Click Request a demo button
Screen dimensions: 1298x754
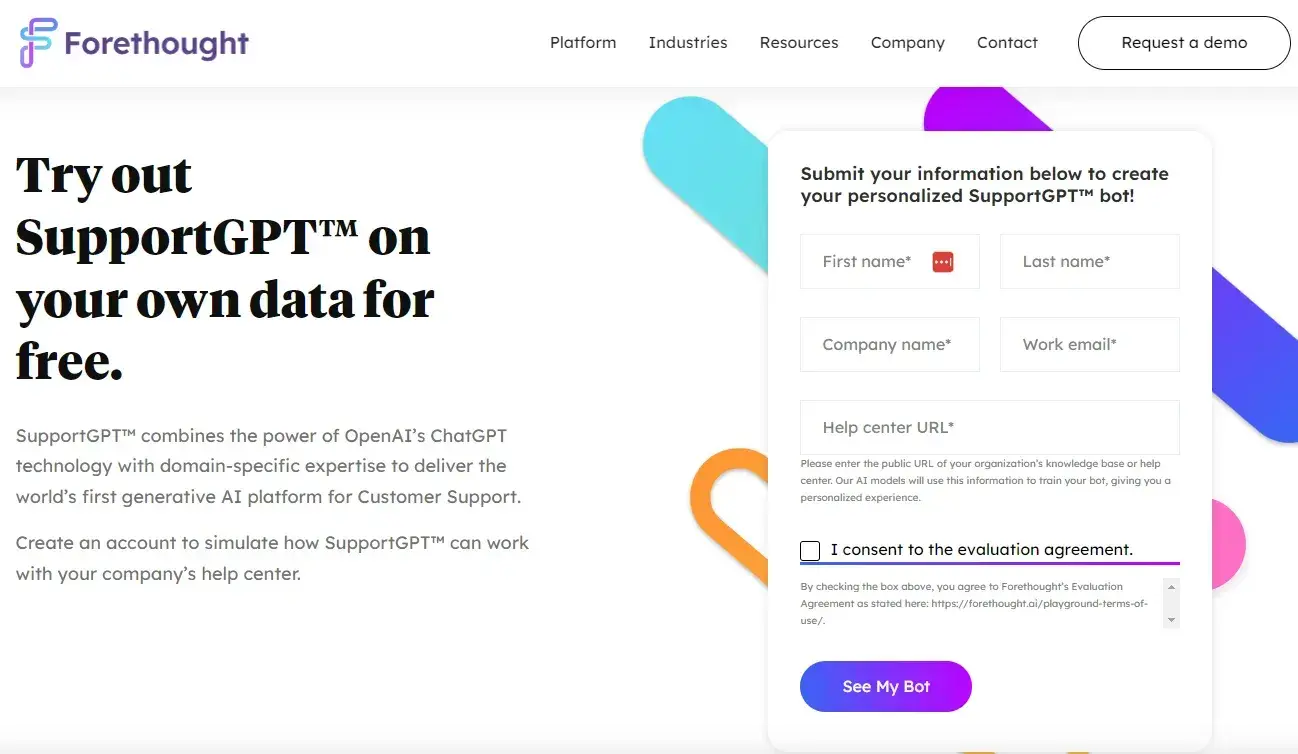pyautogui.click(x=1184, y=43)
